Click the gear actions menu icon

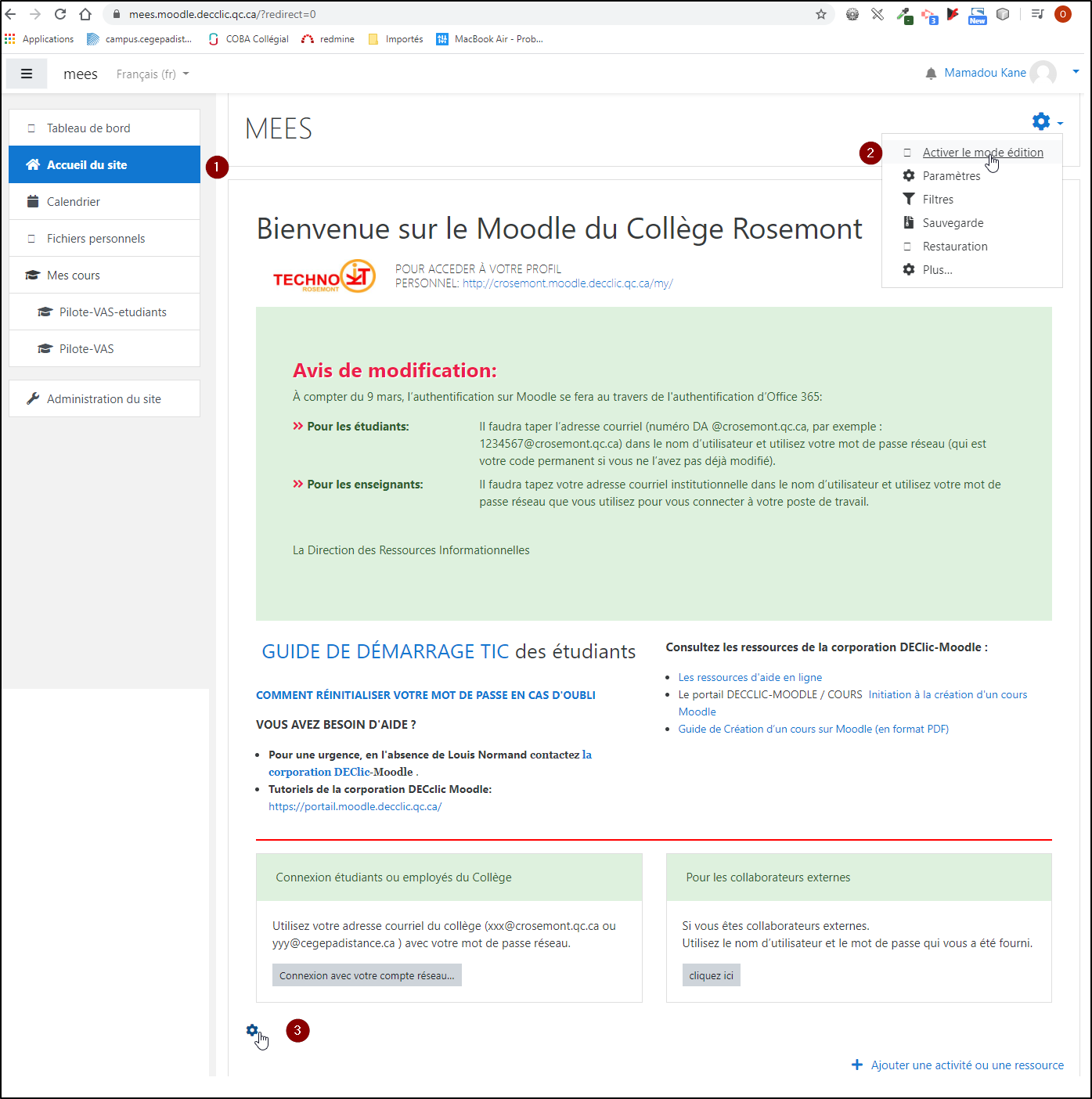[1041, 121]
